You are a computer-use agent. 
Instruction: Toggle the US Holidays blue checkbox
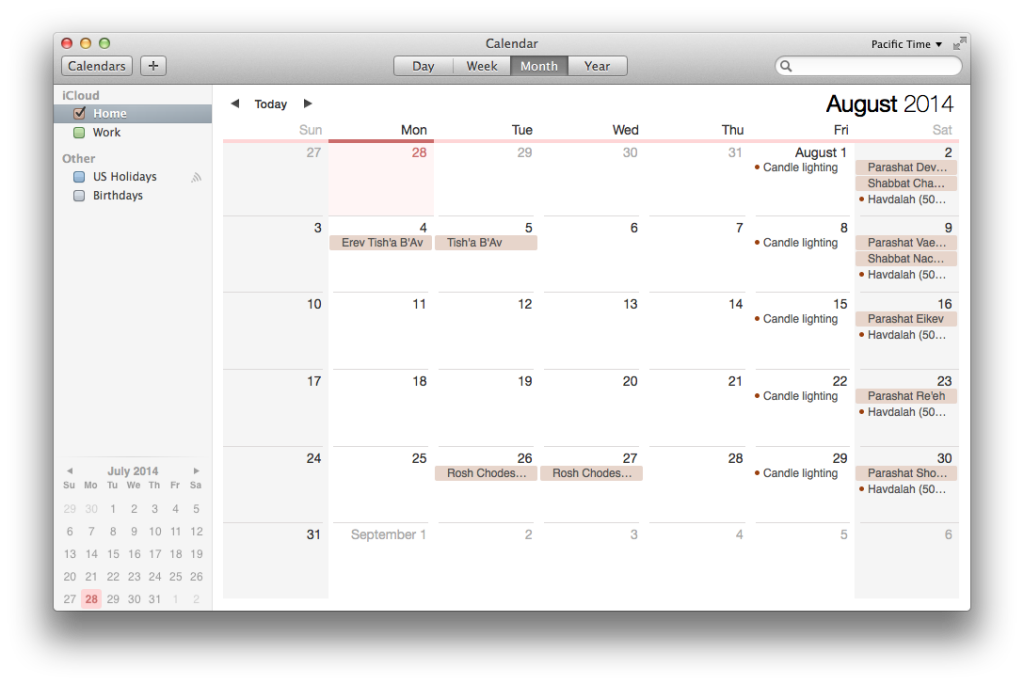click(x=79, y=177)
